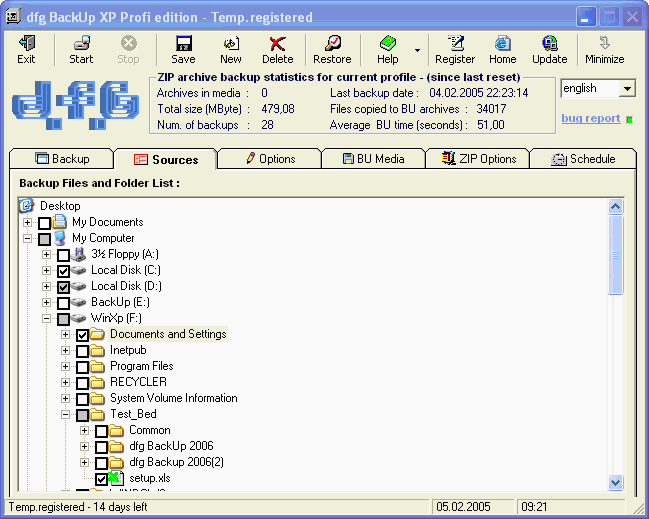The width and height of the screenshot is (649, 519).
Task: Open the Options tab
Action: pyautogui.click(x=270, y=159)
